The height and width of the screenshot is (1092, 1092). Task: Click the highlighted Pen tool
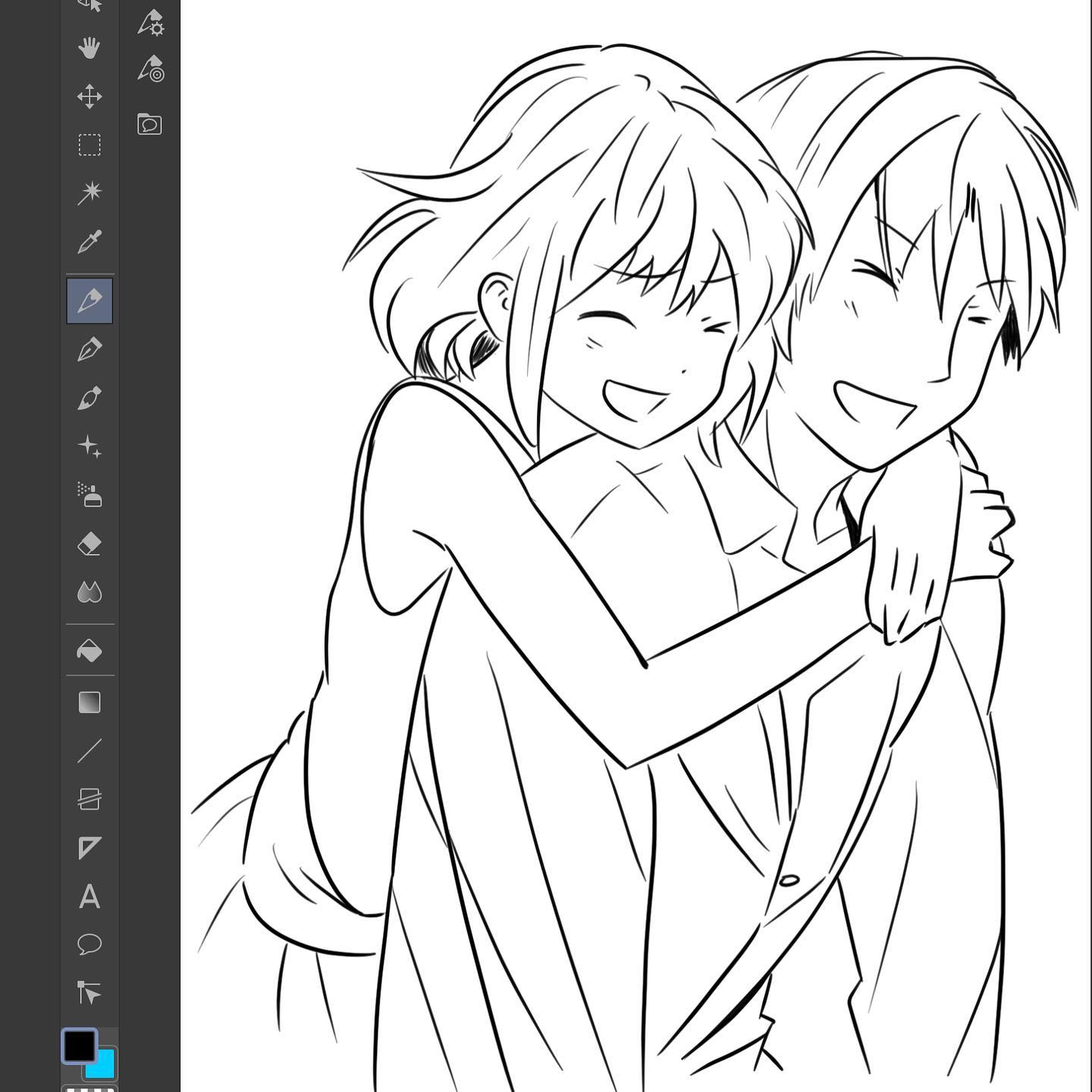tap(89, 301)
